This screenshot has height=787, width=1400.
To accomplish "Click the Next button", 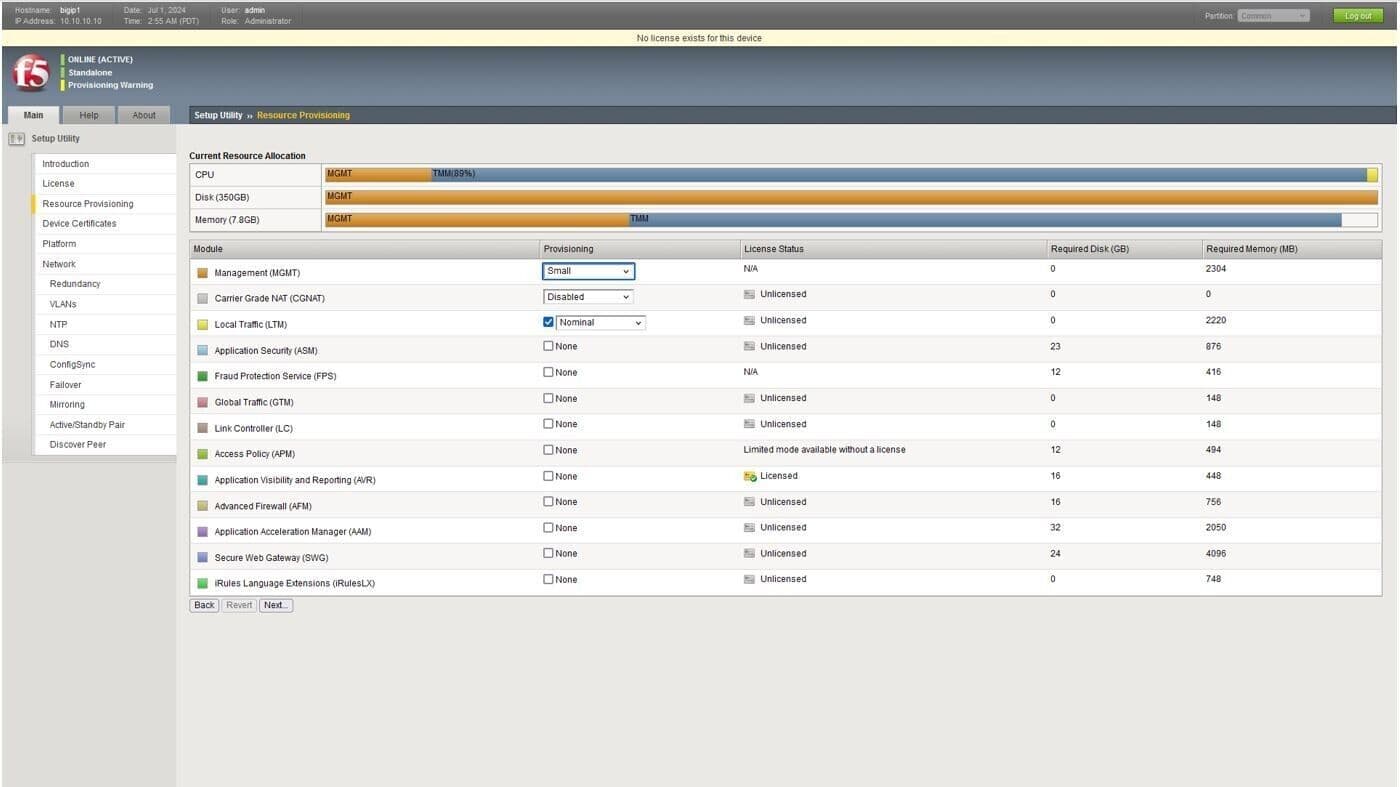I will click(274, 605).
